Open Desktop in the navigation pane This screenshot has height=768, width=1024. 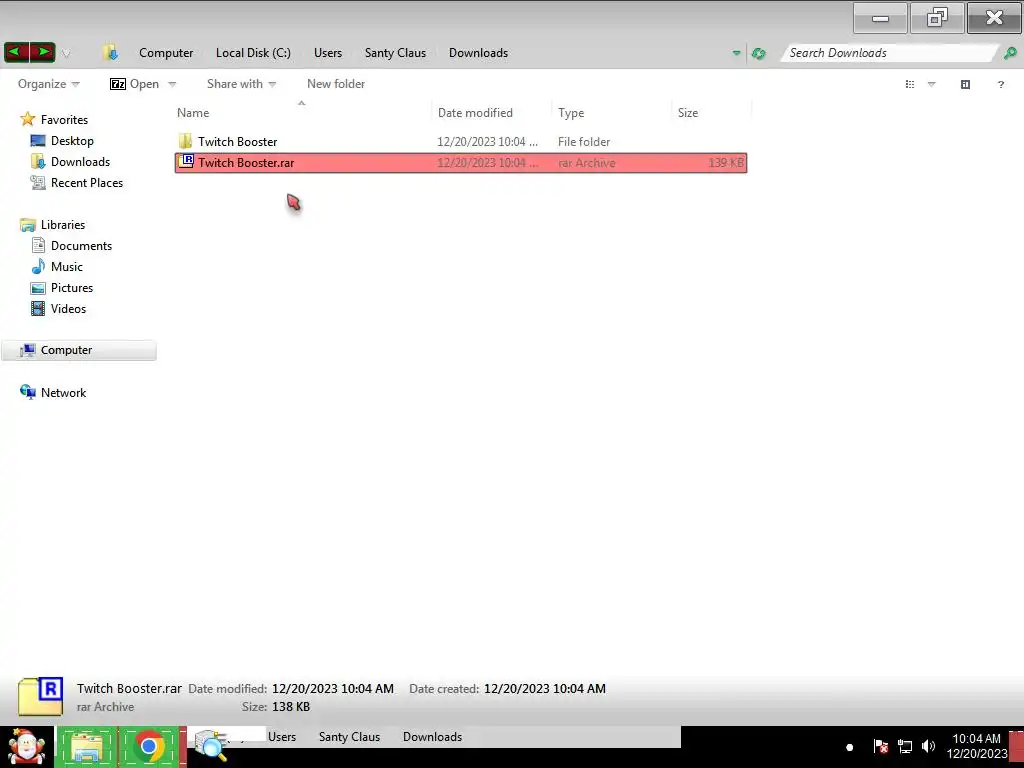[72, 140]
